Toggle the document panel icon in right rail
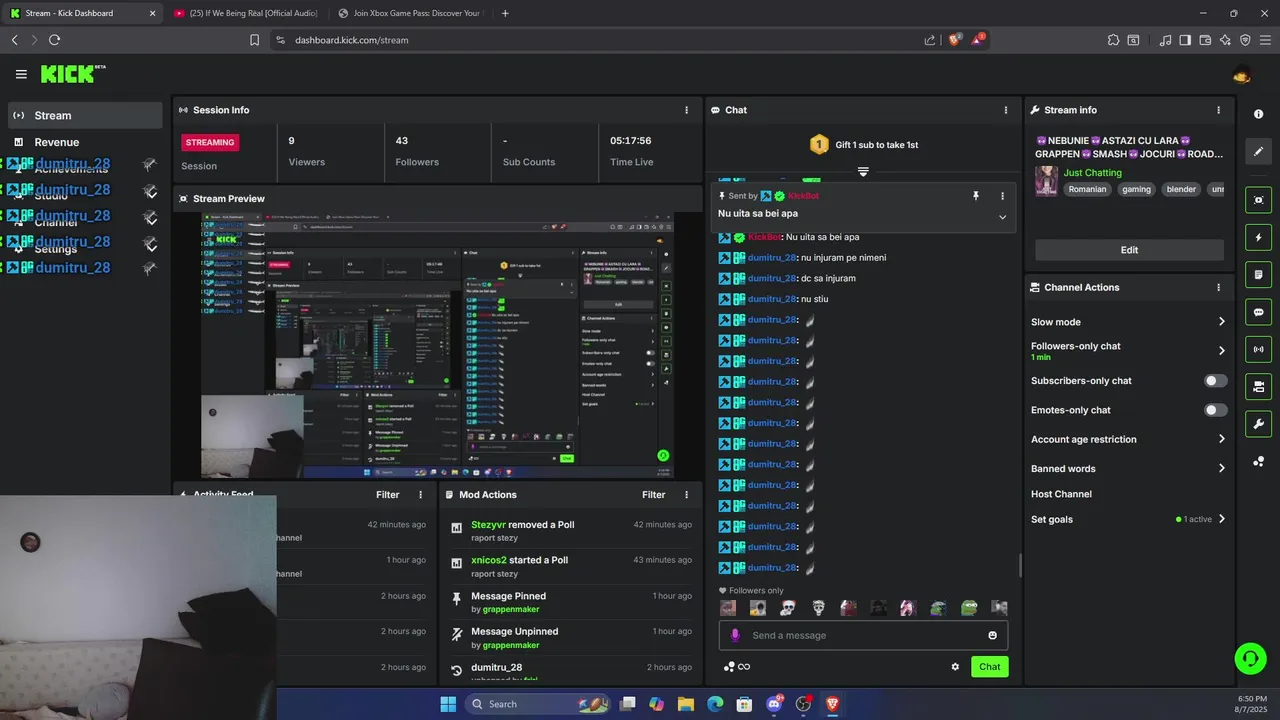The image size is (1280, 720). click(1258, 274)
